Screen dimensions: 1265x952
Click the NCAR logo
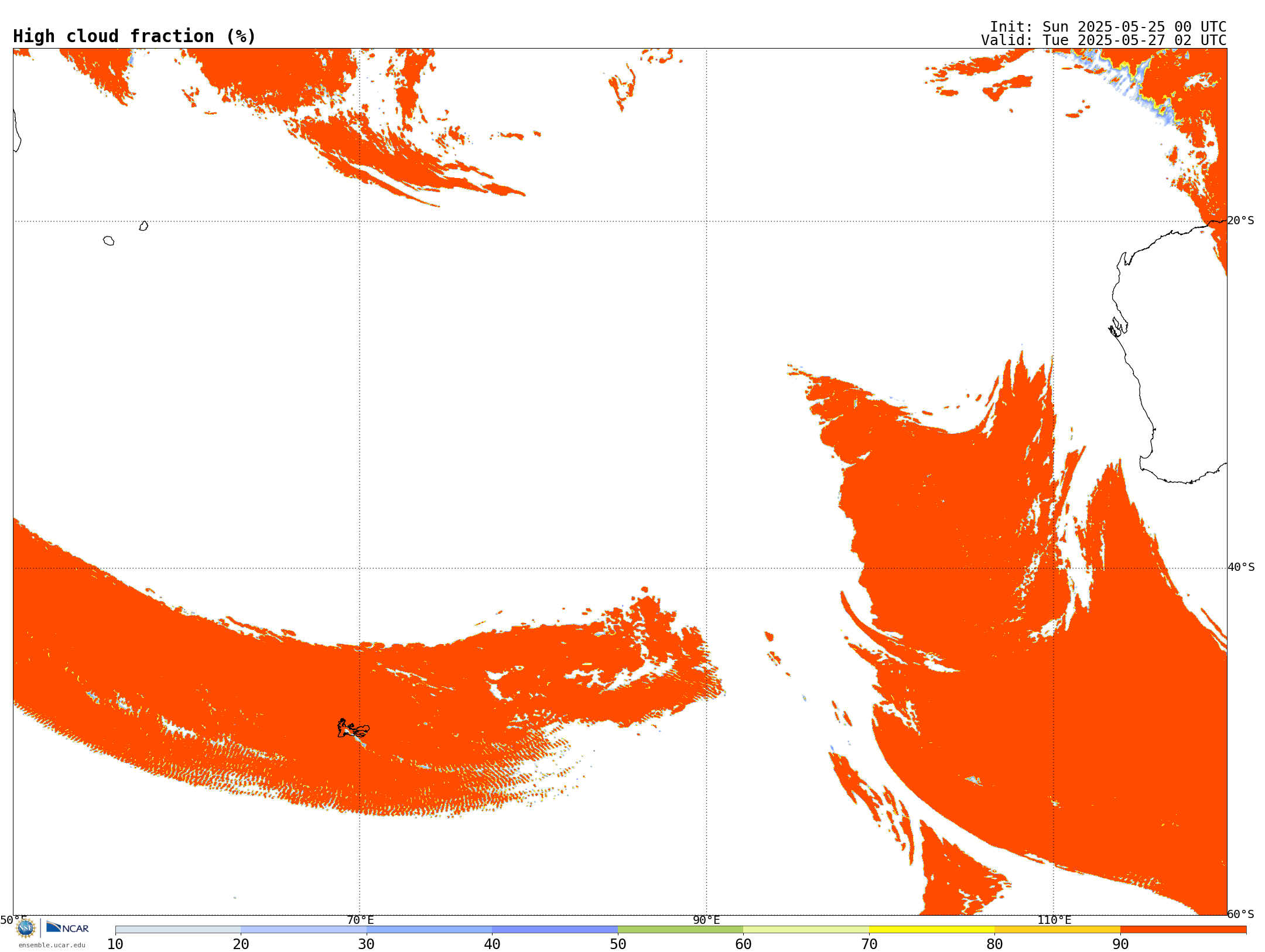(x=67, y=927)
